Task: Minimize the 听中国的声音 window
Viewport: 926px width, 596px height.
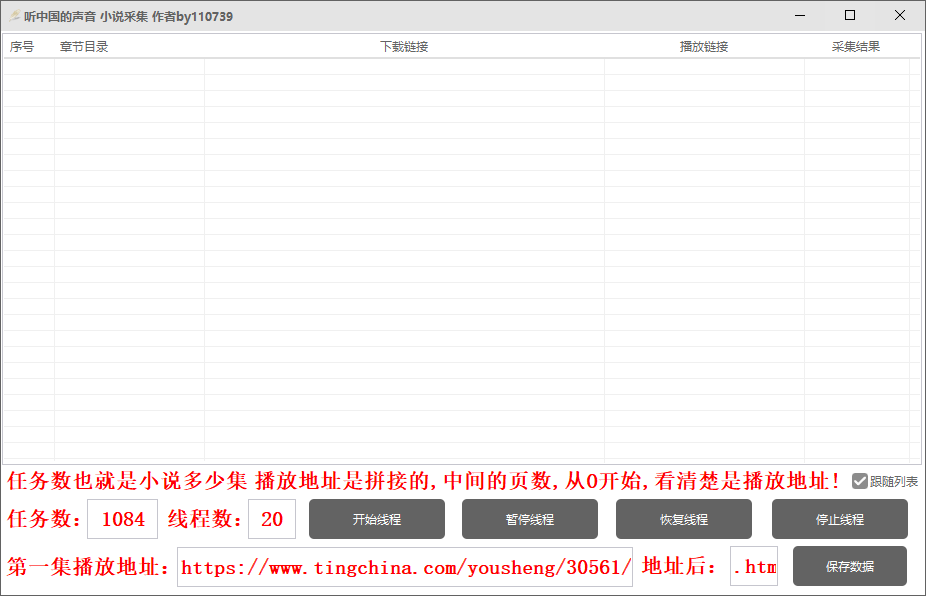Action: pos(798,15)
